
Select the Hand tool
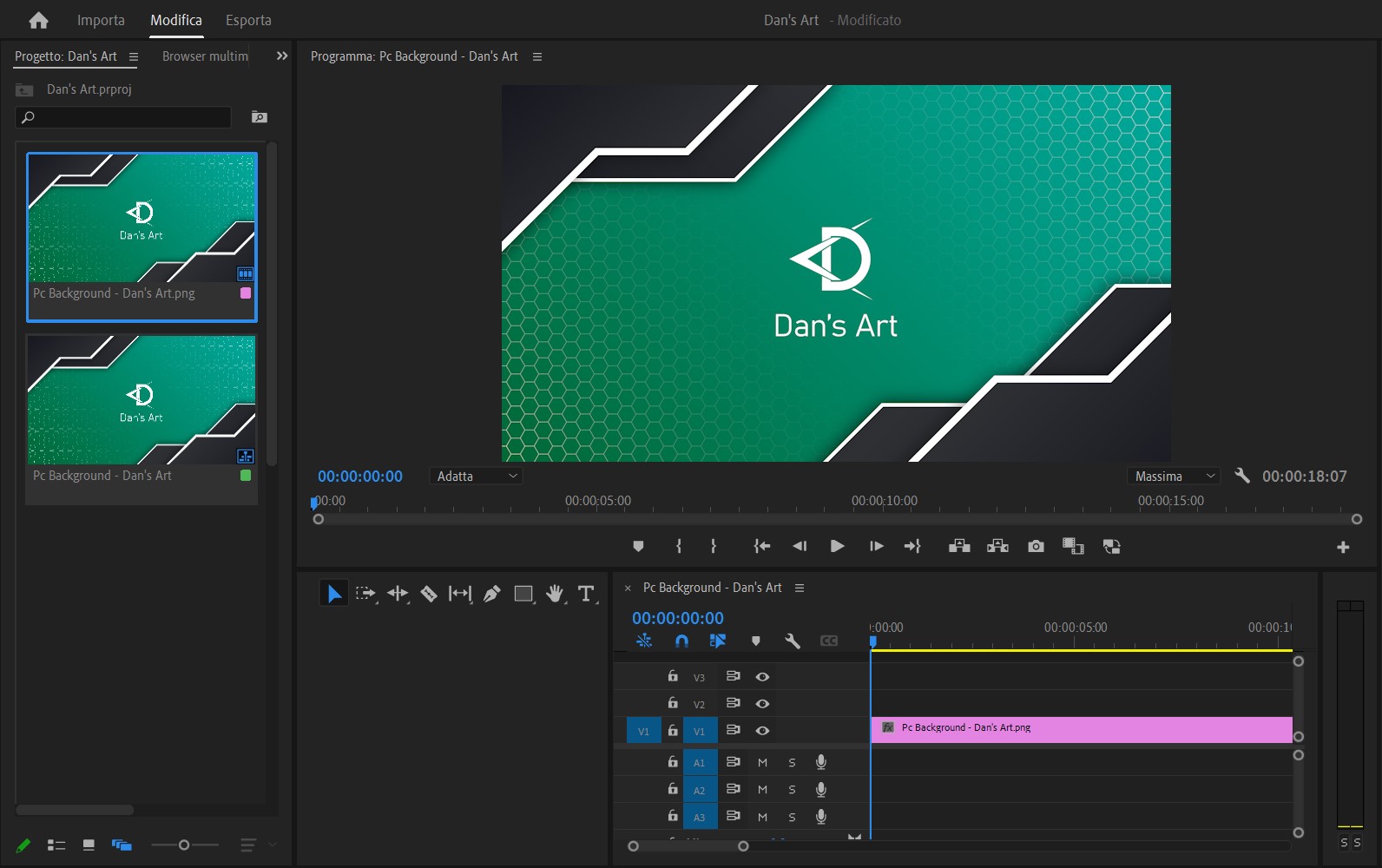[555, 594]
